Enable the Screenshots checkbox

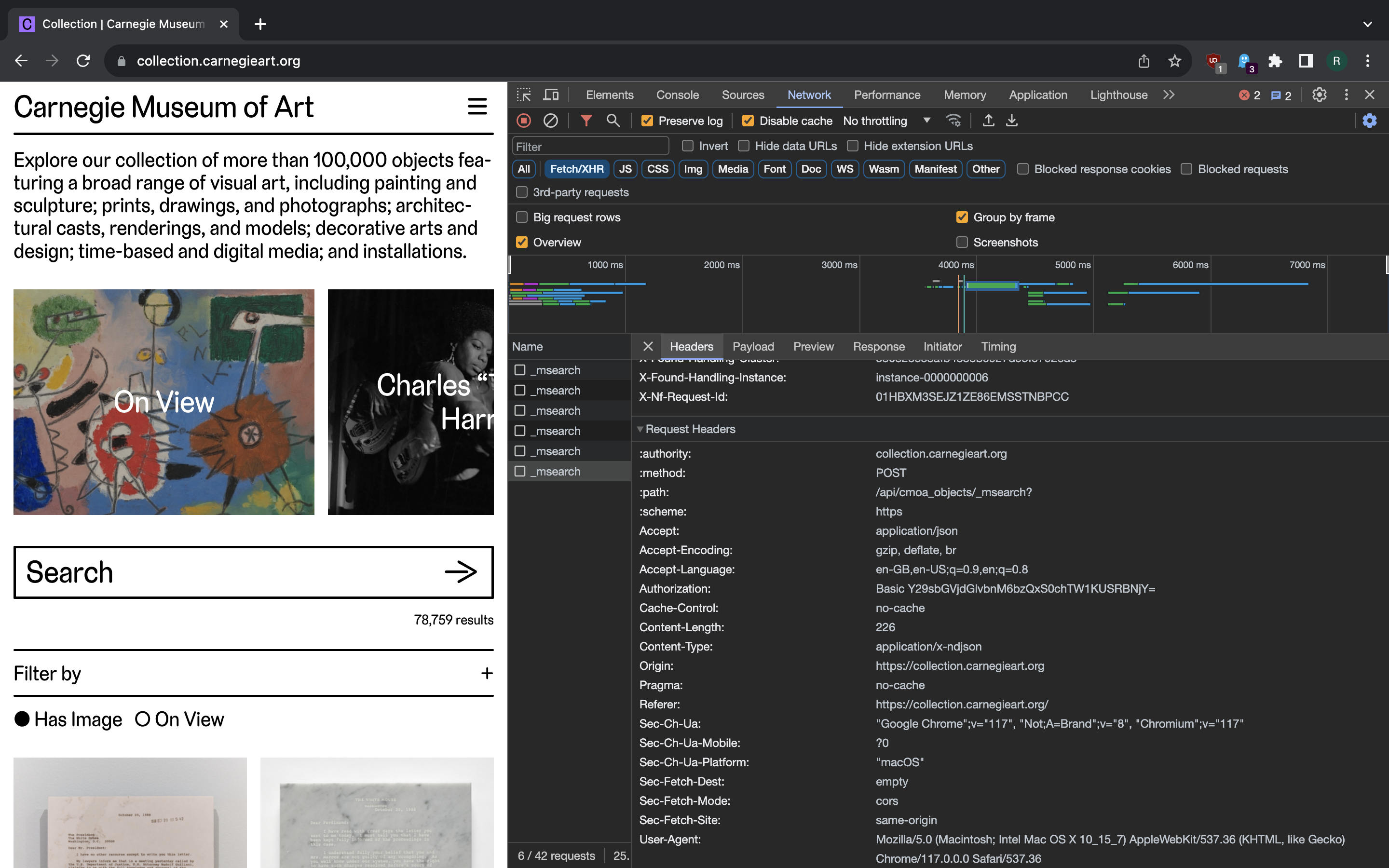point(962,242)
